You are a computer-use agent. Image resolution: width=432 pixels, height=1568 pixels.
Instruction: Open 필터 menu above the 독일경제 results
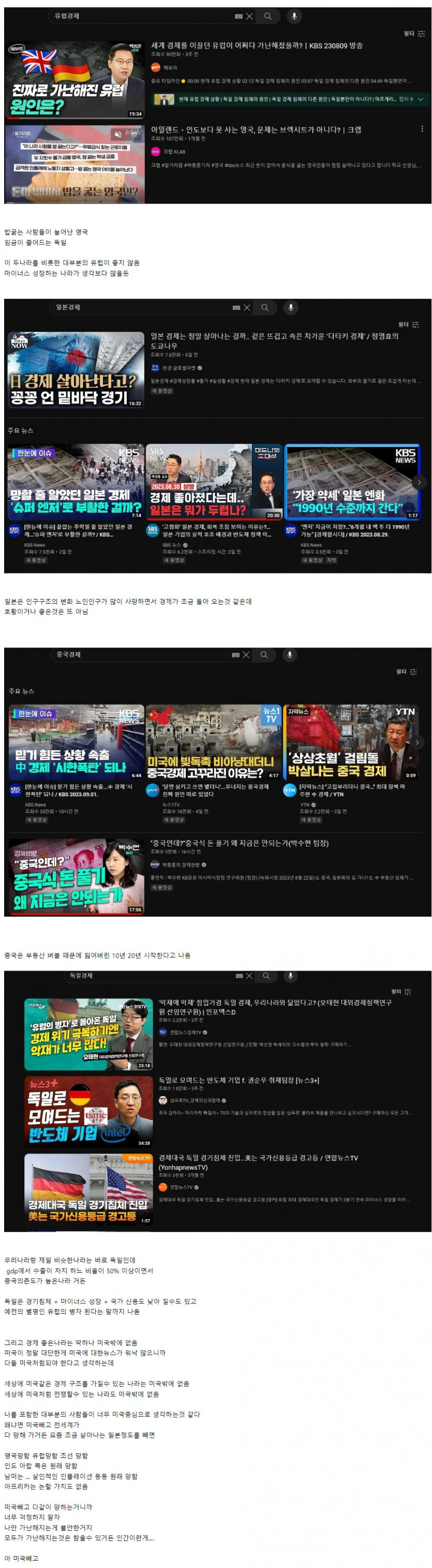tap(407, 992)
